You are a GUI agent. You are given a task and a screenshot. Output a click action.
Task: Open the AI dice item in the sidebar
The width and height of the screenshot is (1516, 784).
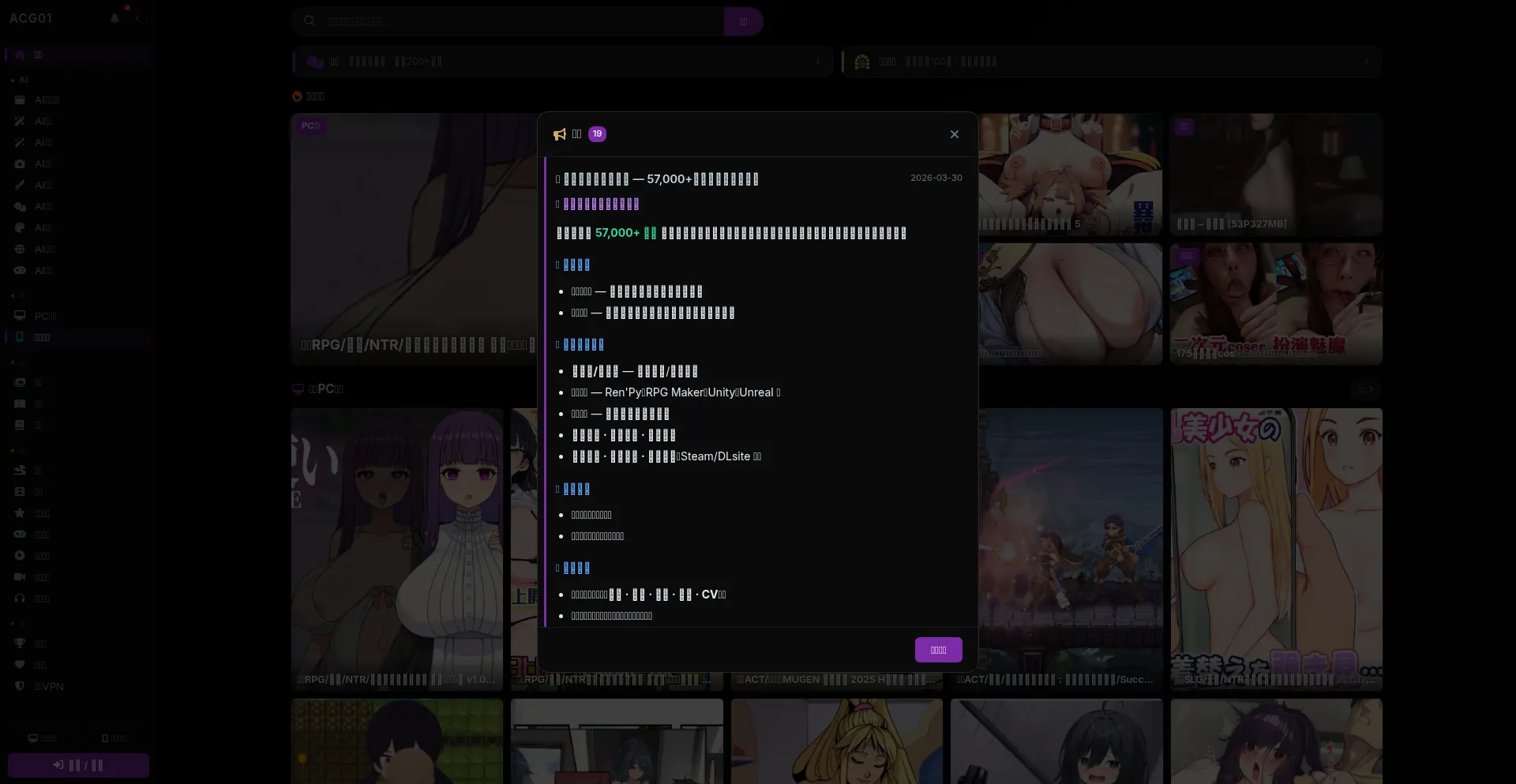(x=78, y=207)
